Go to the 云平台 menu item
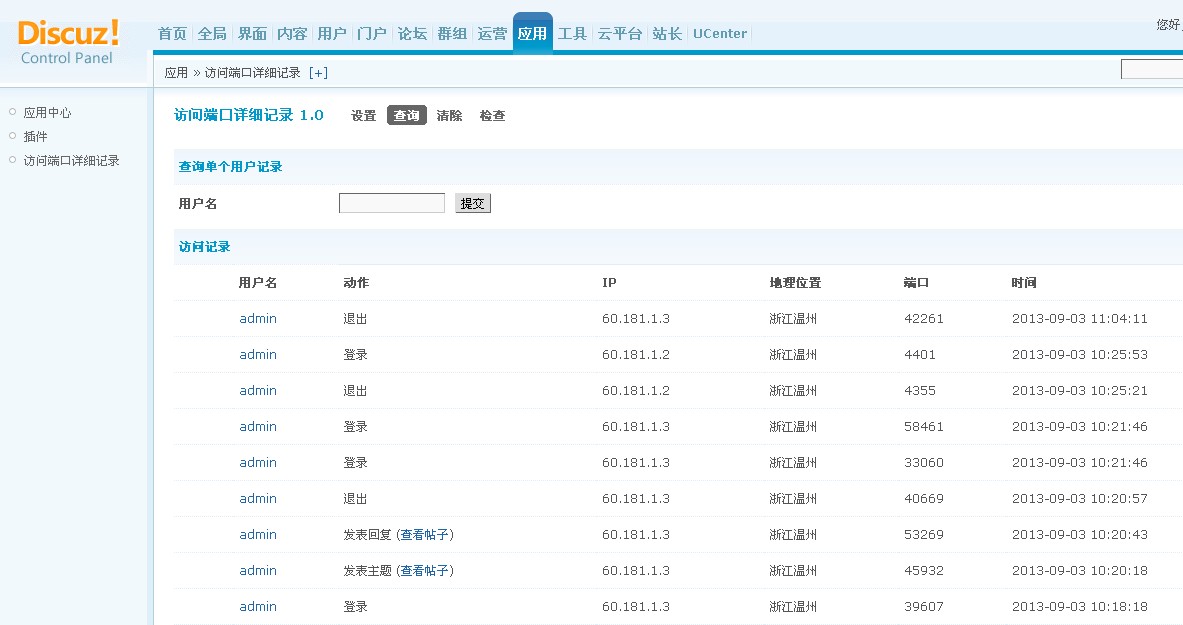This screenshot has height=625, width=1183. [x=620, y=34]
